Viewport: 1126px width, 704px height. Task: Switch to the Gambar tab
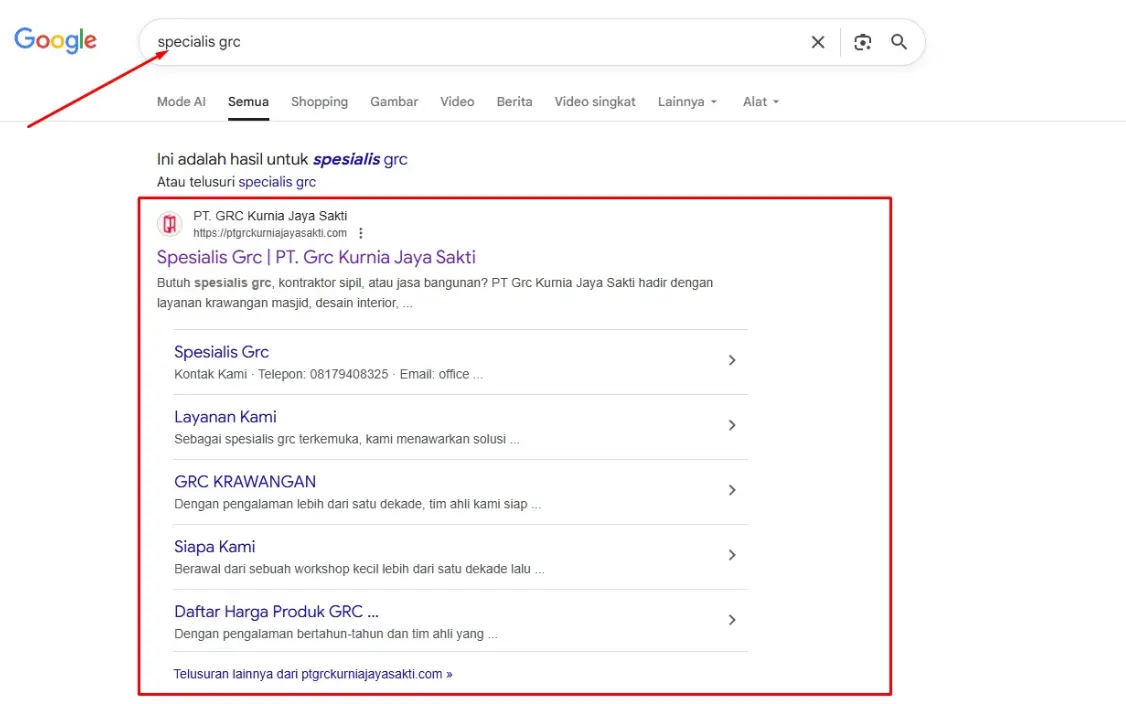click(394, 102)
